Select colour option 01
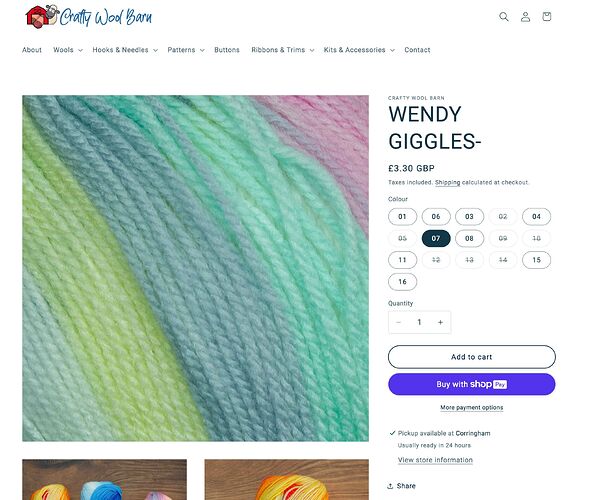This screenshot has width=601, height=500. (x=402, y=217)
